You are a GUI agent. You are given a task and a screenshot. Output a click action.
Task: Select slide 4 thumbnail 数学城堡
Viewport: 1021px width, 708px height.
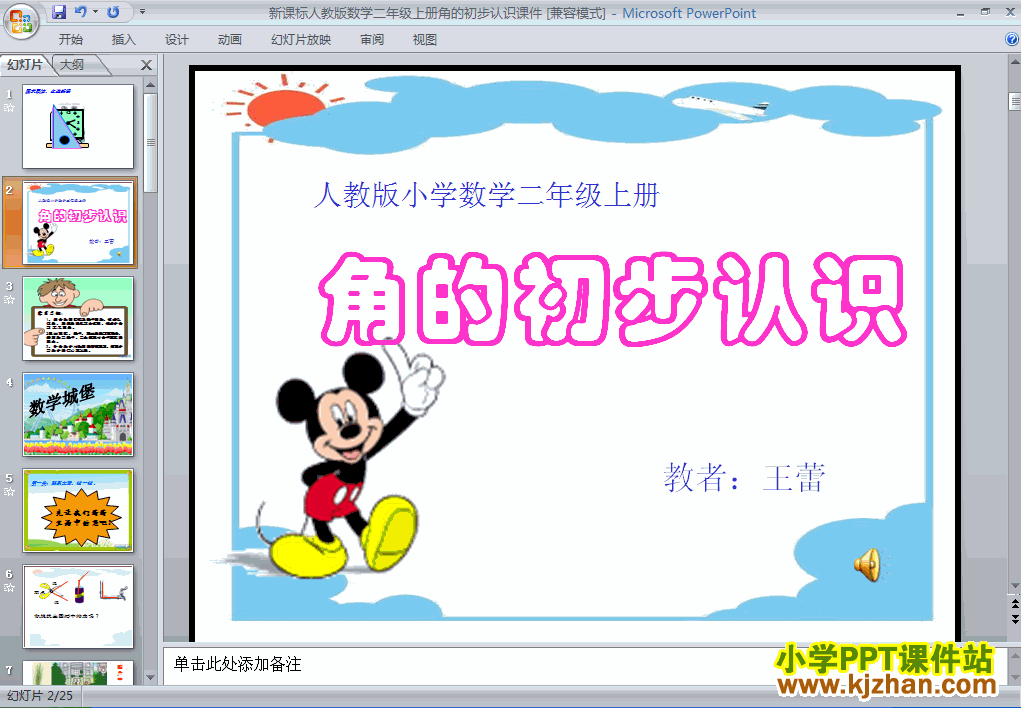point(78,415)
